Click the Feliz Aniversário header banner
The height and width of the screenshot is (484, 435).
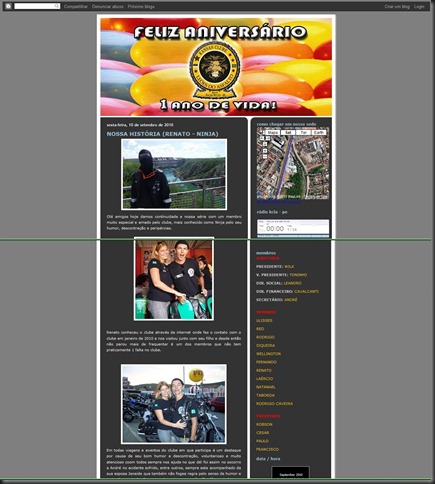click(x=216, y=67)
